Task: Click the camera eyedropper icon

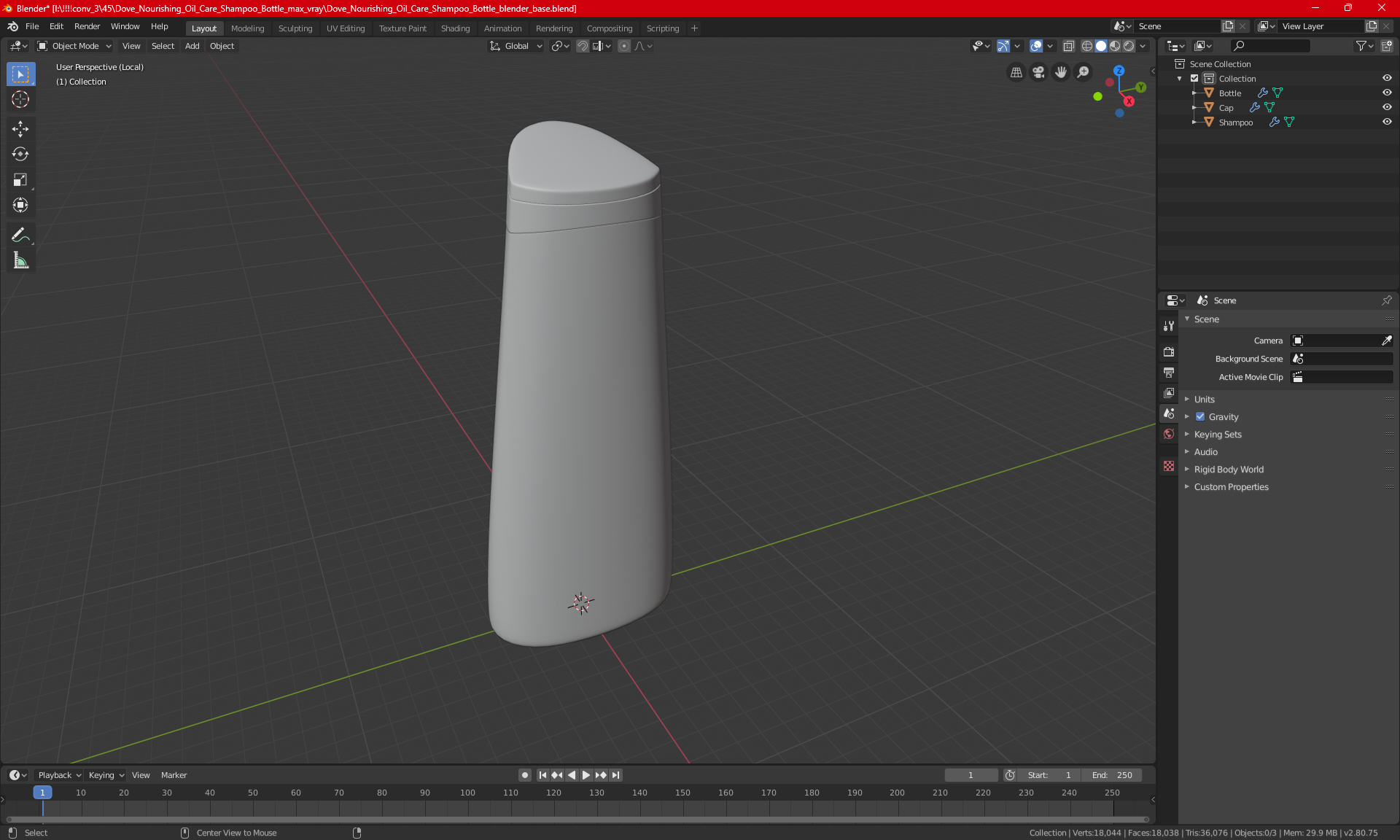Action: [x=1386, y=341]
